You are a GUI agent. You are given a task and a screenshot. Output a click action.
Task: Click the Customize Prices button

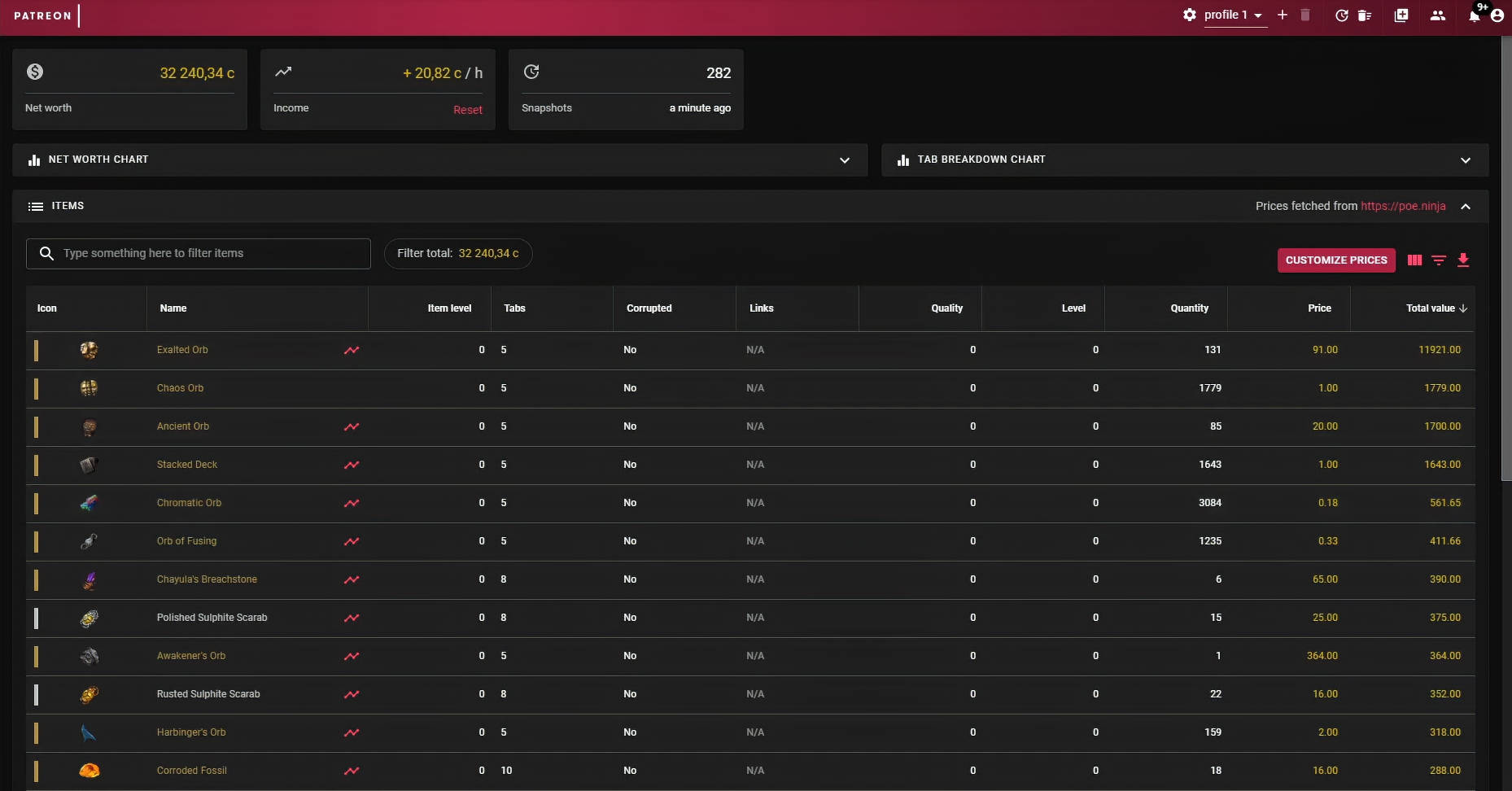click(x=1336, y=260)
